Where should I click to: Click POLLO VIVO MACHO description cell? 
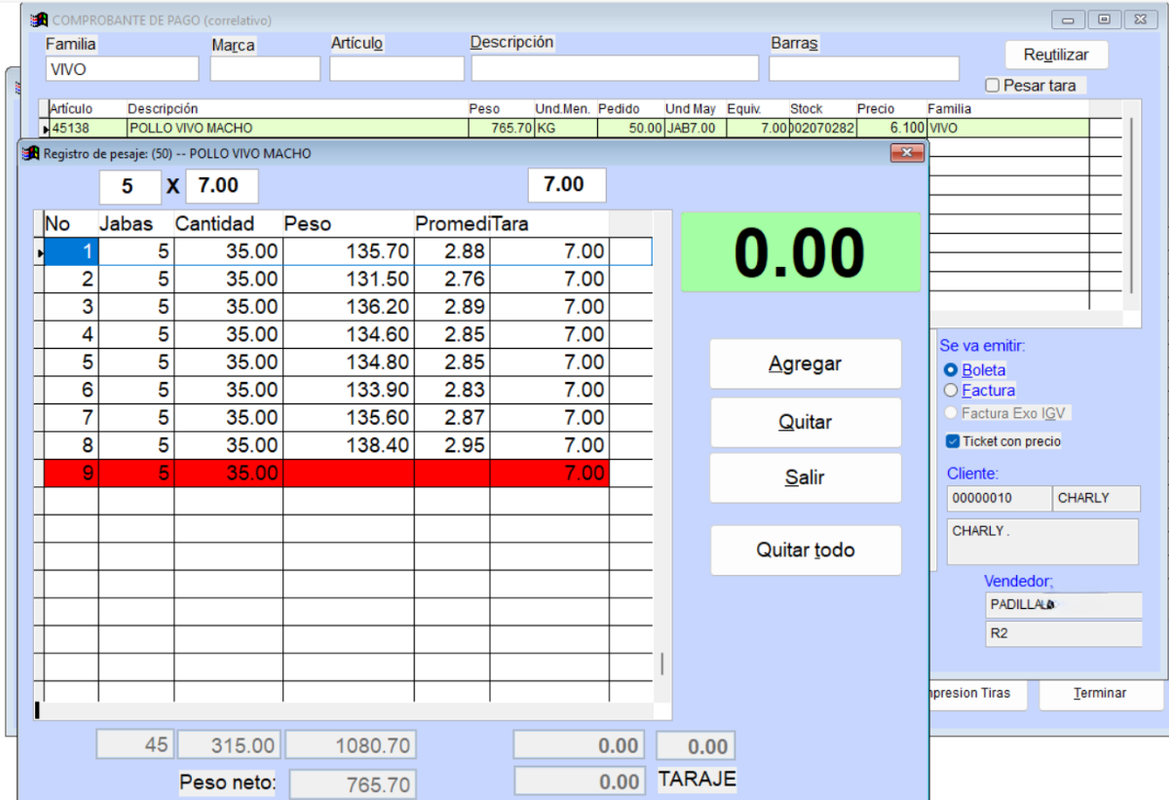pyautogui.click(x=297, y=128)
